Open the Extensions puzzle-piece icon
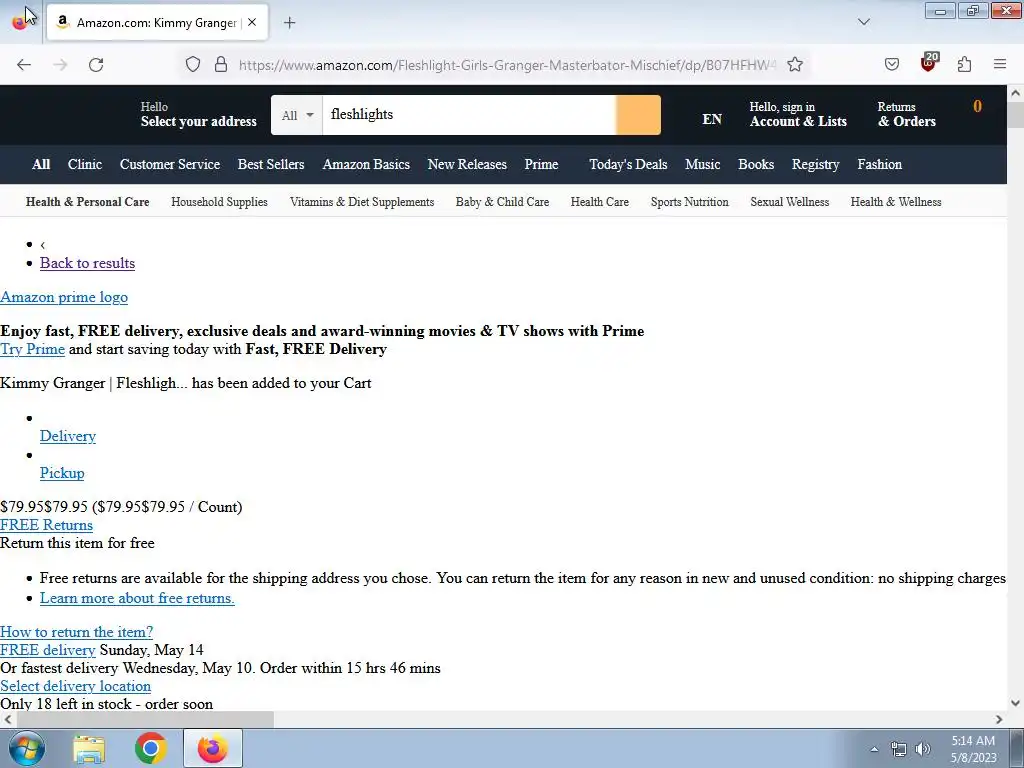 click(x=965, y=64)
